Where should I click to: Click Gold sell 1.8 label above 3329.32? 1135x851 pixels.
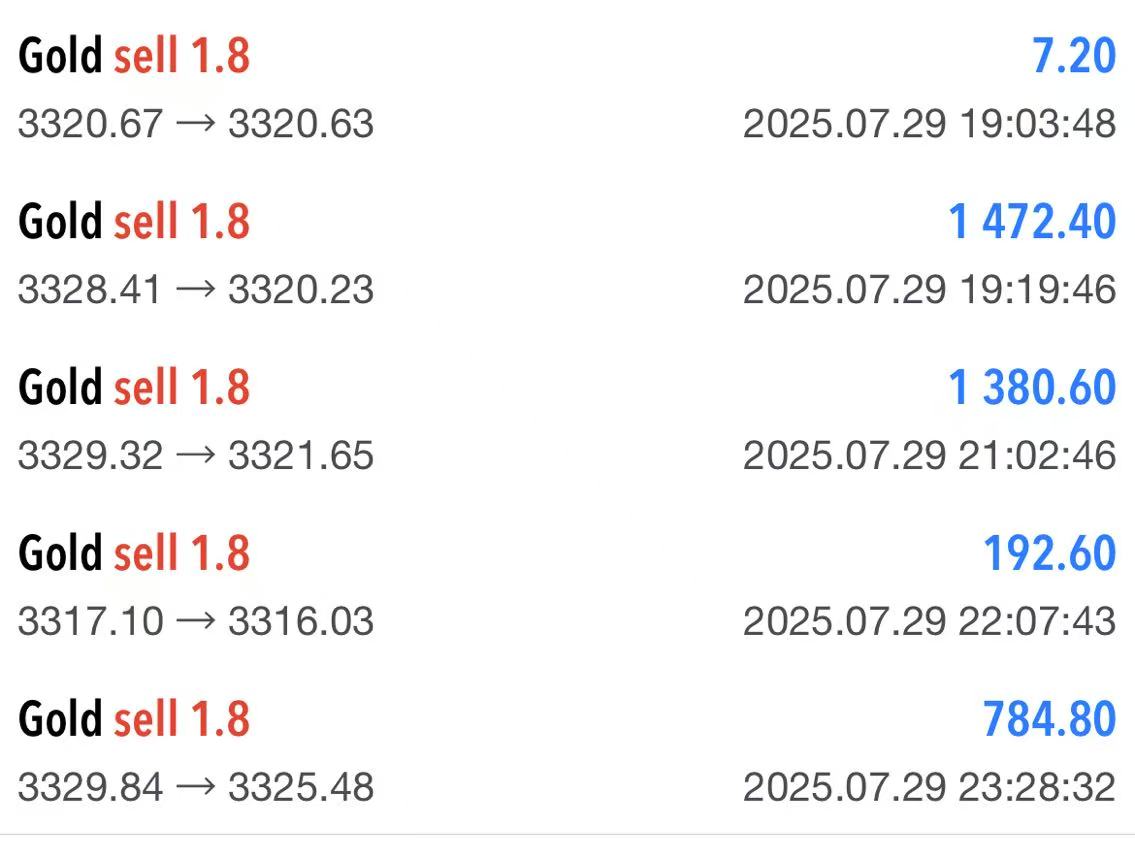click(134, 387)
